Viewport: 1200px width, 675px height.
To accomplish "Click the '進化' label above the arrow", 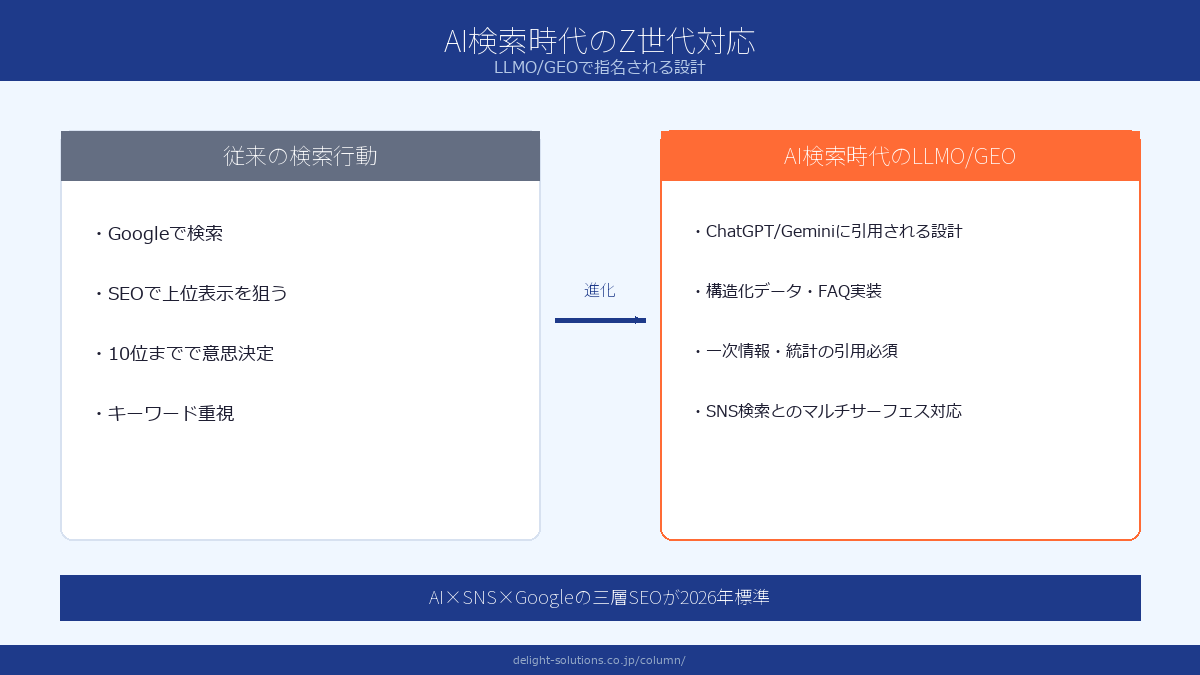I will [x=600, y=291].
